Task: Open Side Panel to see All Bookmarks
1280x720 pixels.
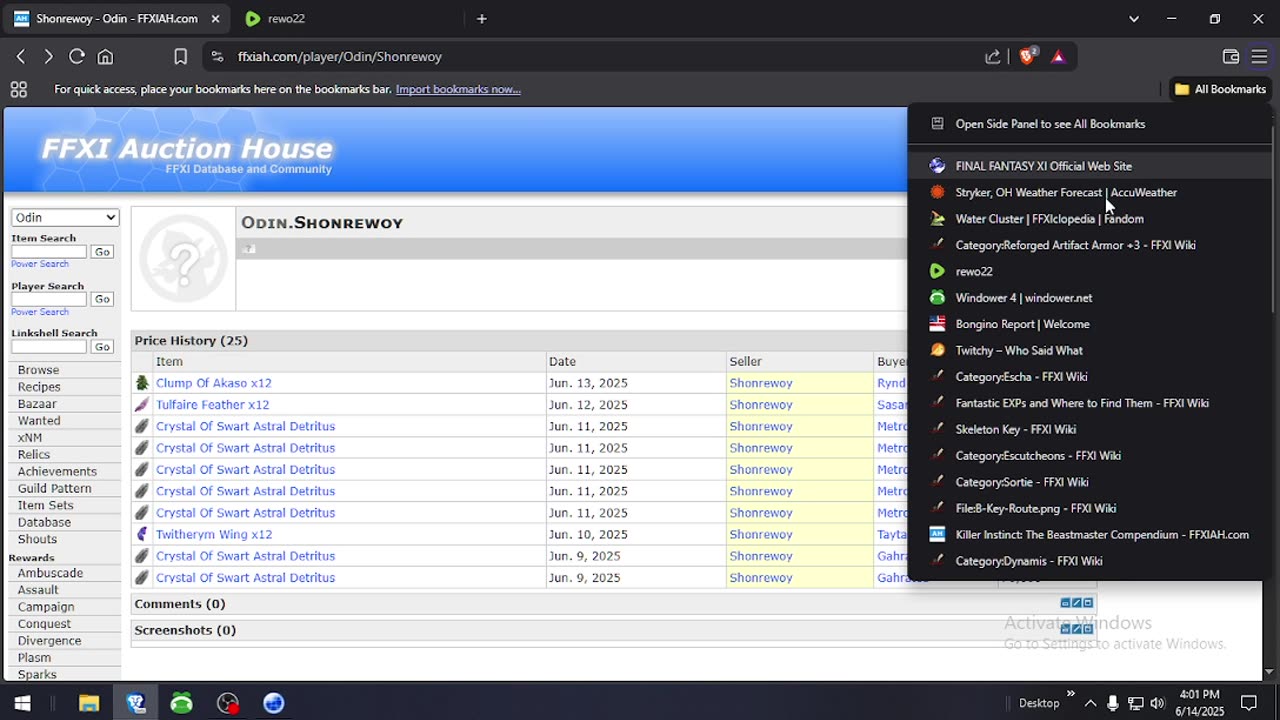Action: pyautogui.click(x=1090, y=124)
